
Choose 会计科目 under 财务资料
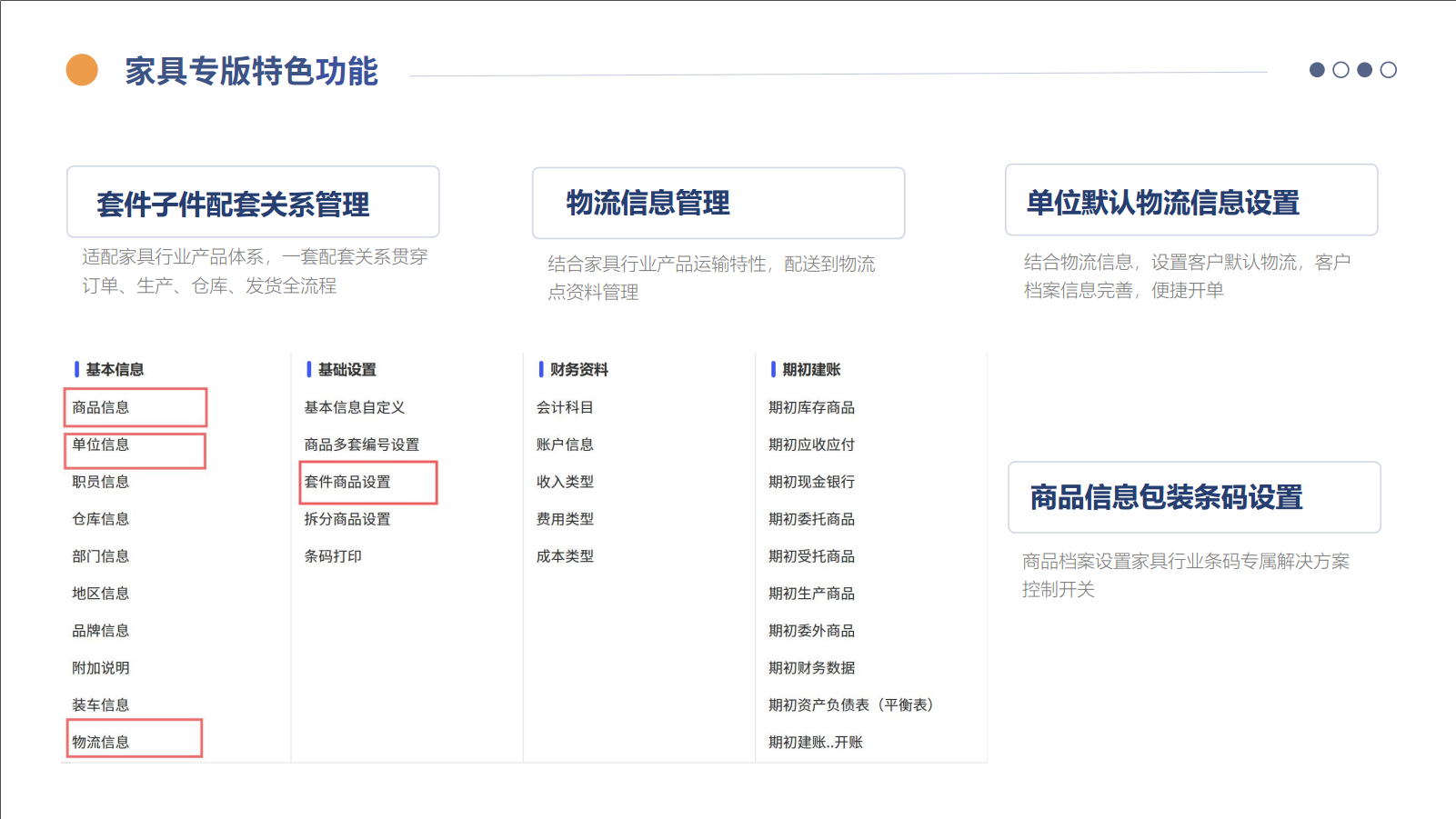565,407
